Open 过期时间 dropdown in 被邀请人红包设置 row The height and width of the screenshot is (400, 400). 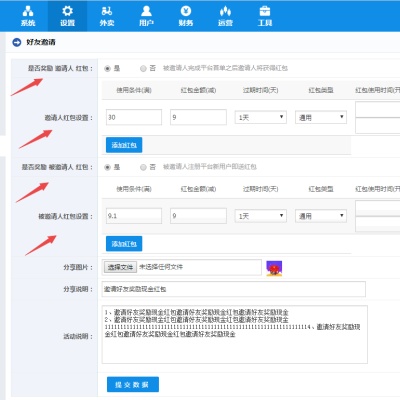point(261,216)
